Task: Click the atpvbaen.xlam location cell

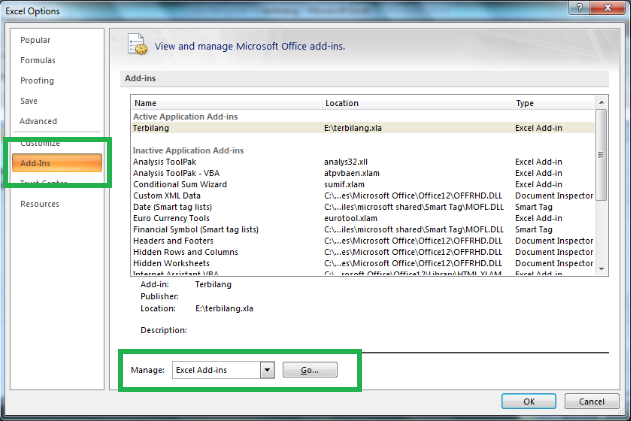Action: click(x=352, y=173)
